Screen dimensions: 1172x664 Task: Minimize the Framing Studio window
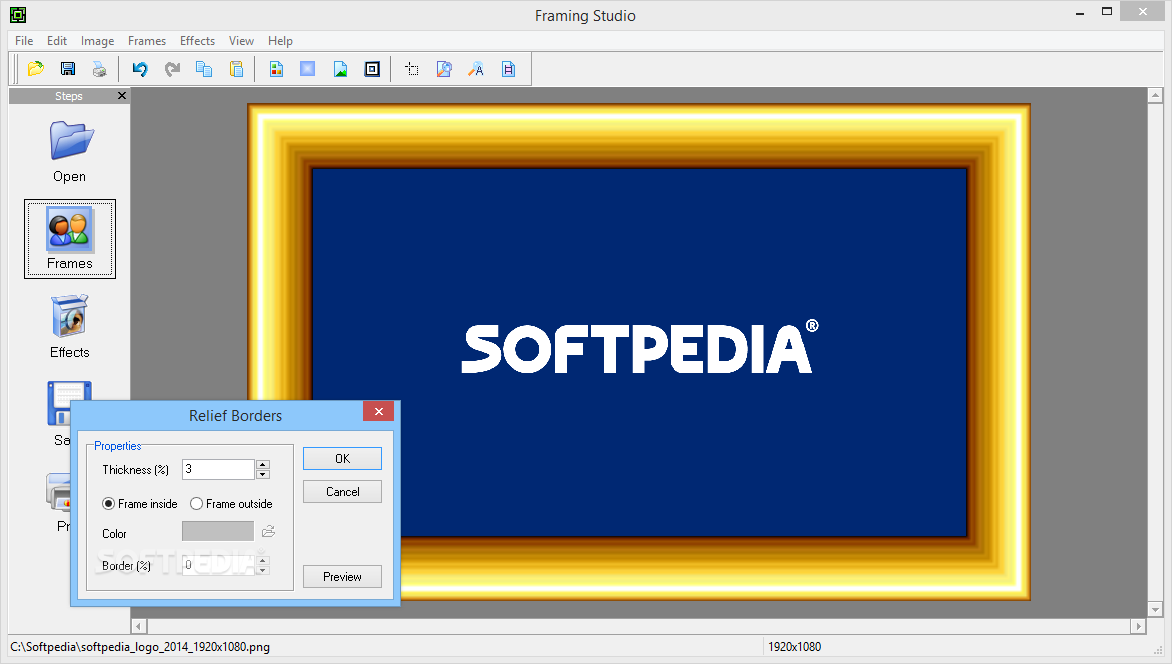click(1080, 13)
